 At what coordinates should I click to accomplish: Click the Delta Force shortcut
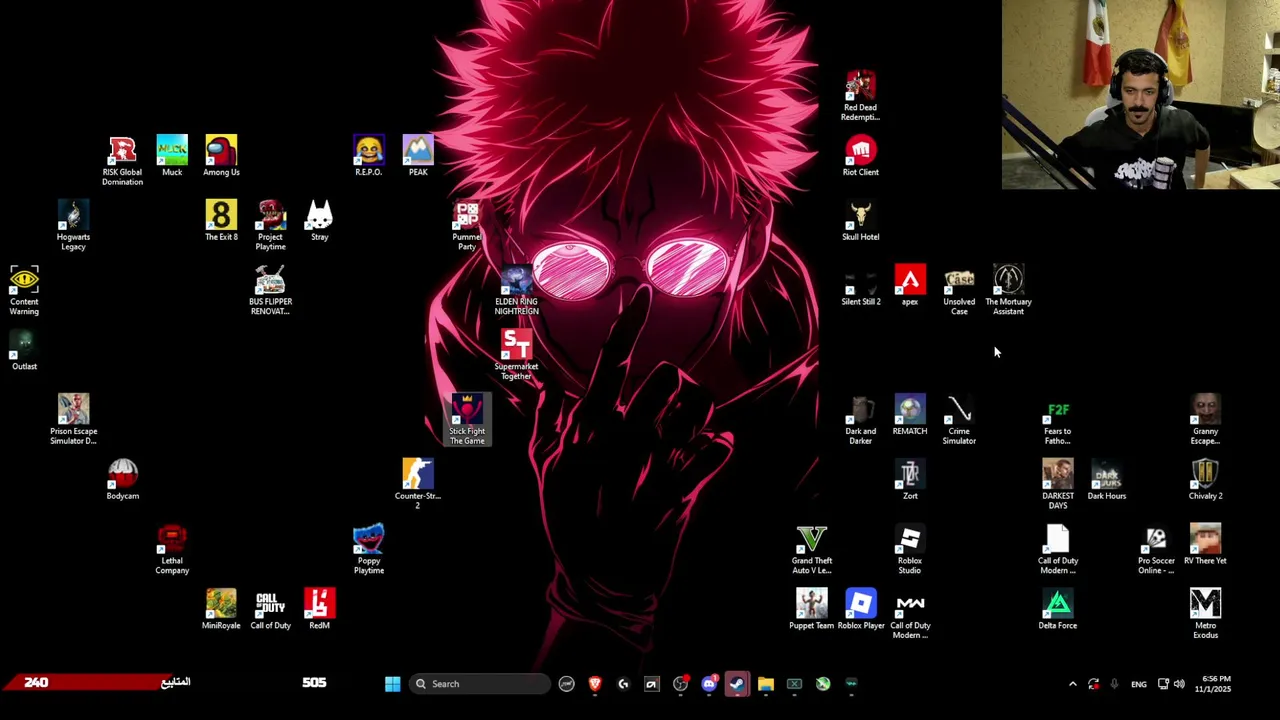(x=1057, y=610)
